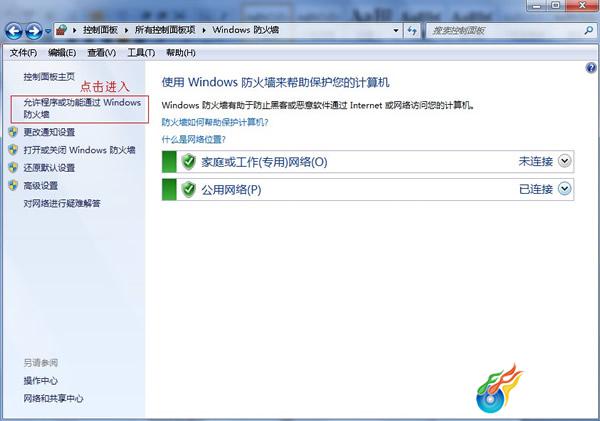Click green shield icon for 家庭或工作(专用)网络
The width and height of the screenshot is (600, 421).
(x=189, y=162)
